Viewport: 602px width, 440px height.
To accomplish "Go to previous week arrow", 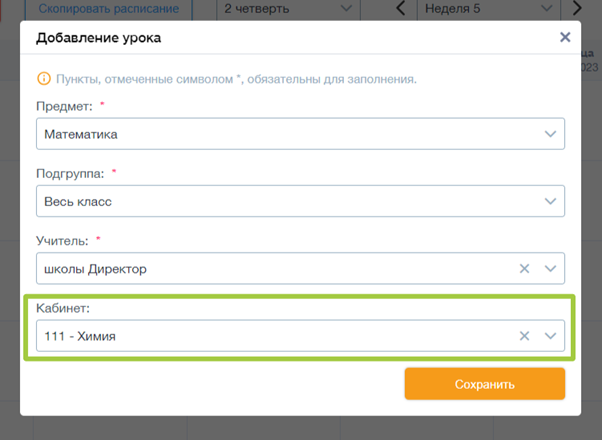I will tap(400, 8).
